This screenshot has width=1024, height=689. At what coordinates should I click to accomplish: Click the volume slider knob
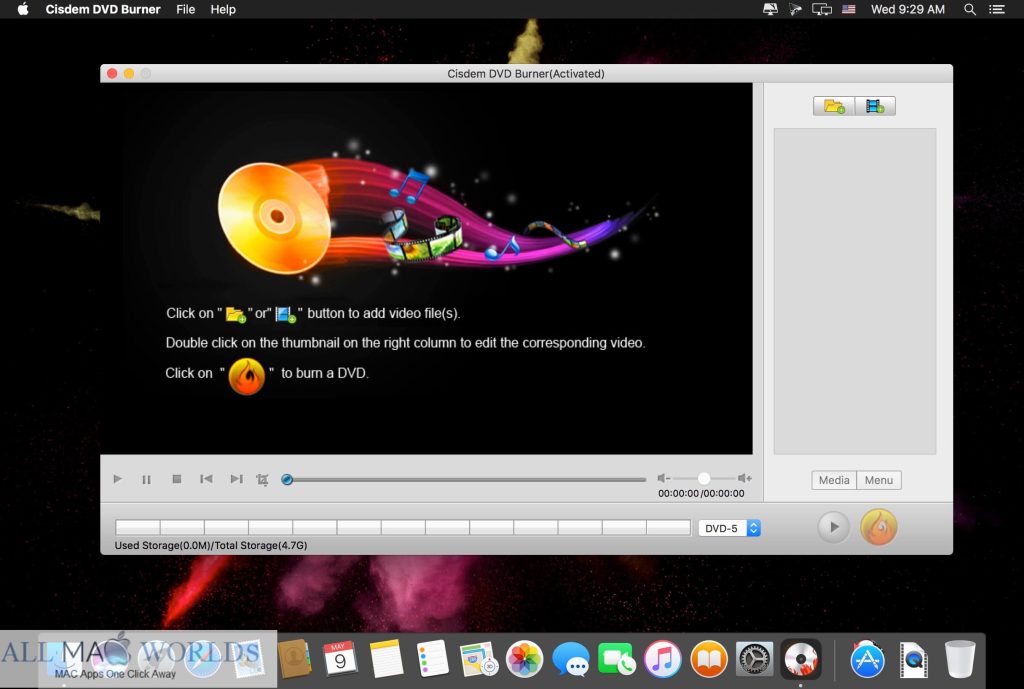(x=703, y=478)
